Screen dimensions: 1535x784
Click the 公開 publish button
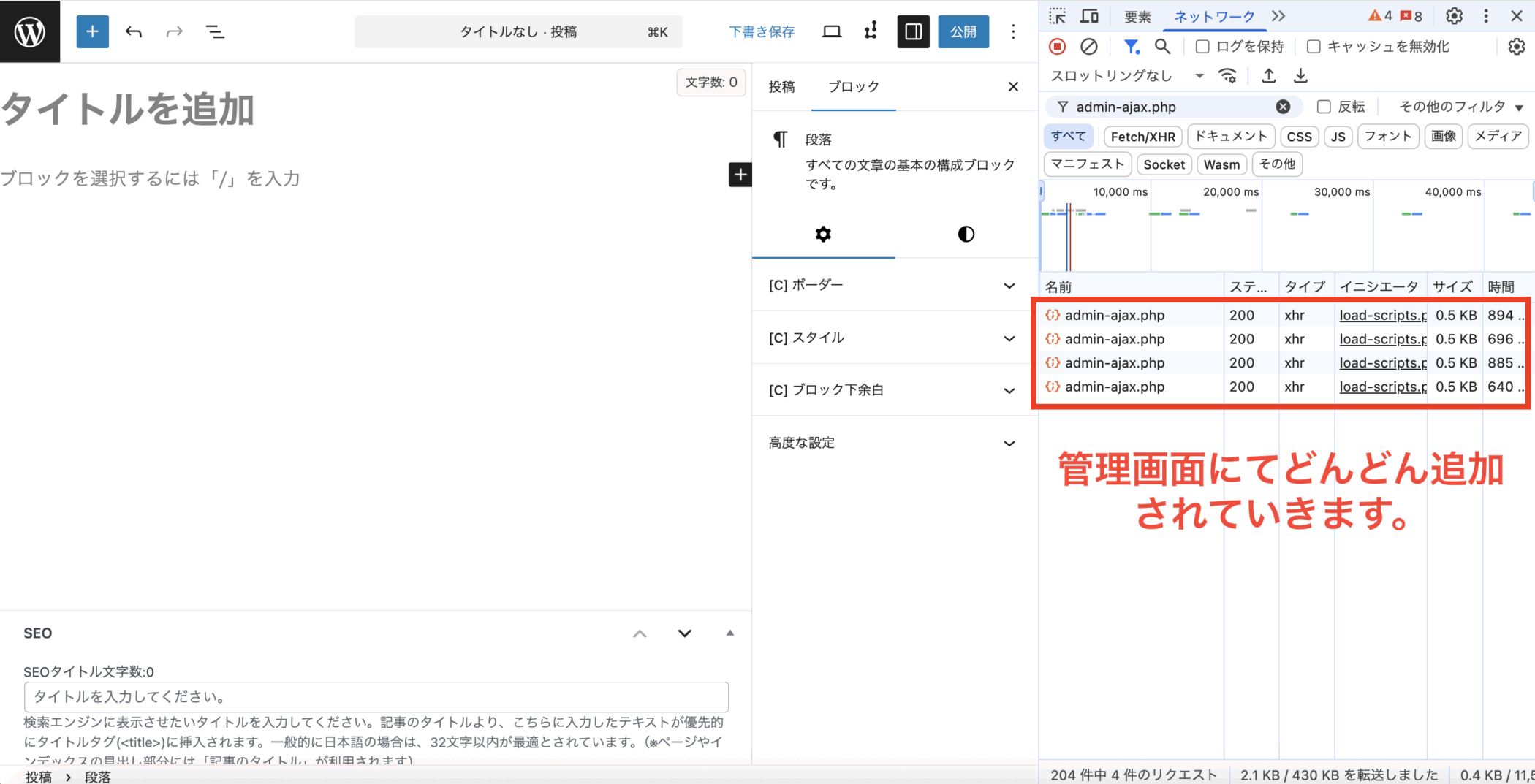coord(963,31)
